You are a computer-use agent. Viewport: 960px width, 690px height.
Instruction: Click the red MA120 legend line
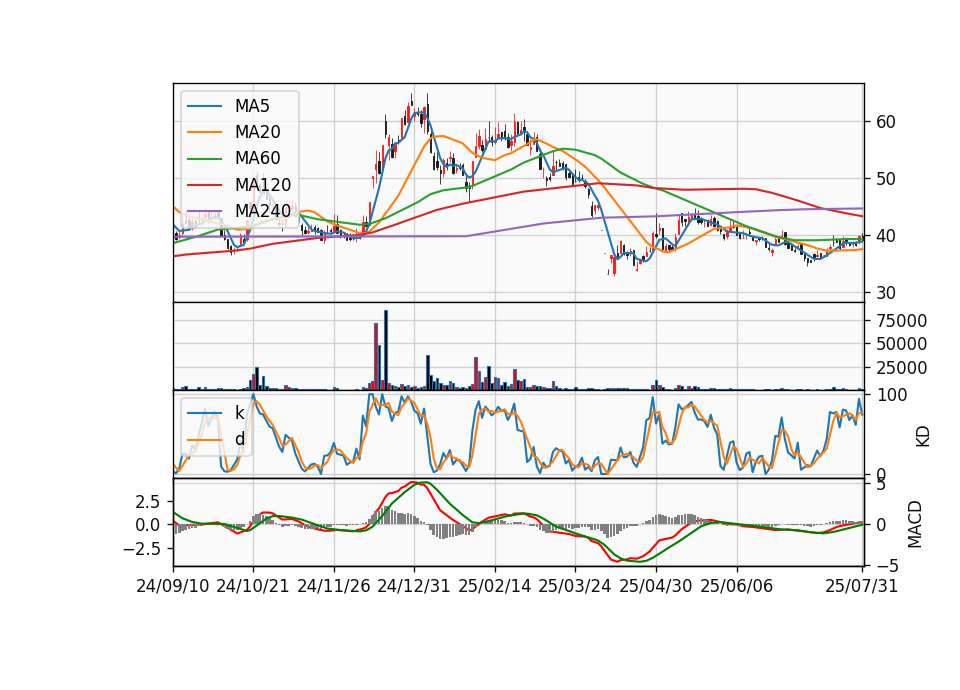click(x=204, y=185)
